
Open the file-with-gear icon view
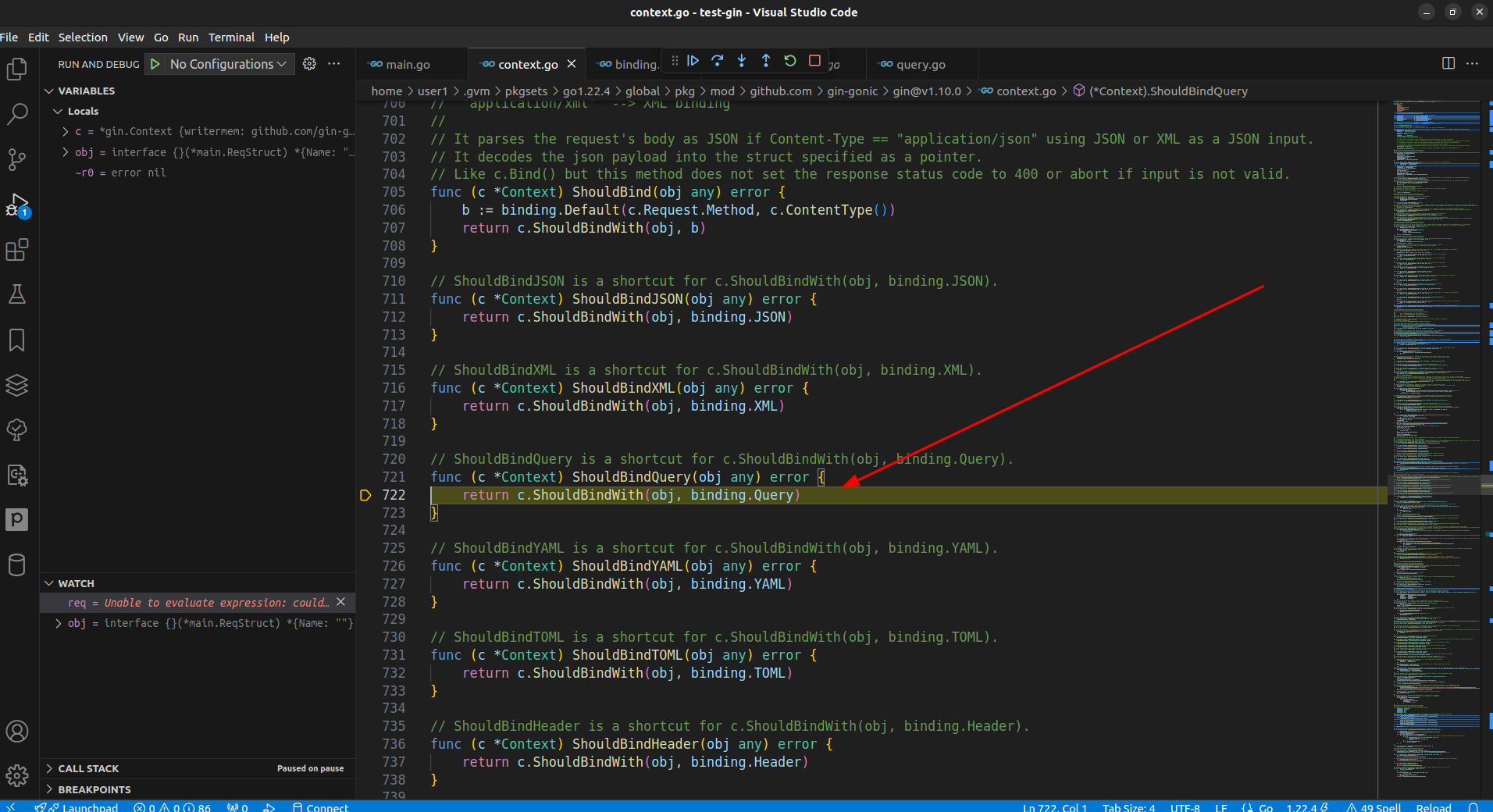(17, 475)
